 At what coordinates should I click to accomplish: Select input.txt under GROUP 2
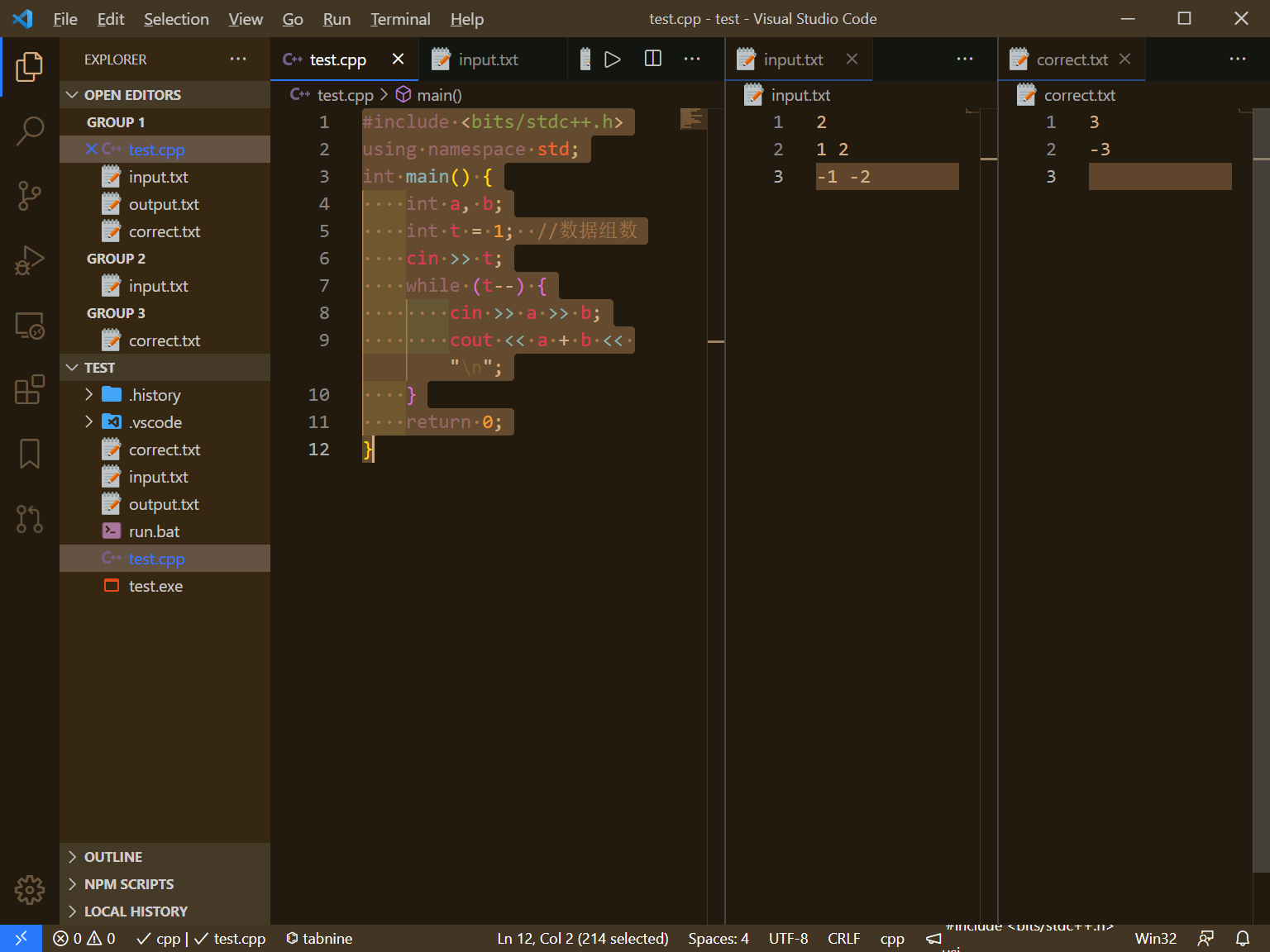point(158,285)
